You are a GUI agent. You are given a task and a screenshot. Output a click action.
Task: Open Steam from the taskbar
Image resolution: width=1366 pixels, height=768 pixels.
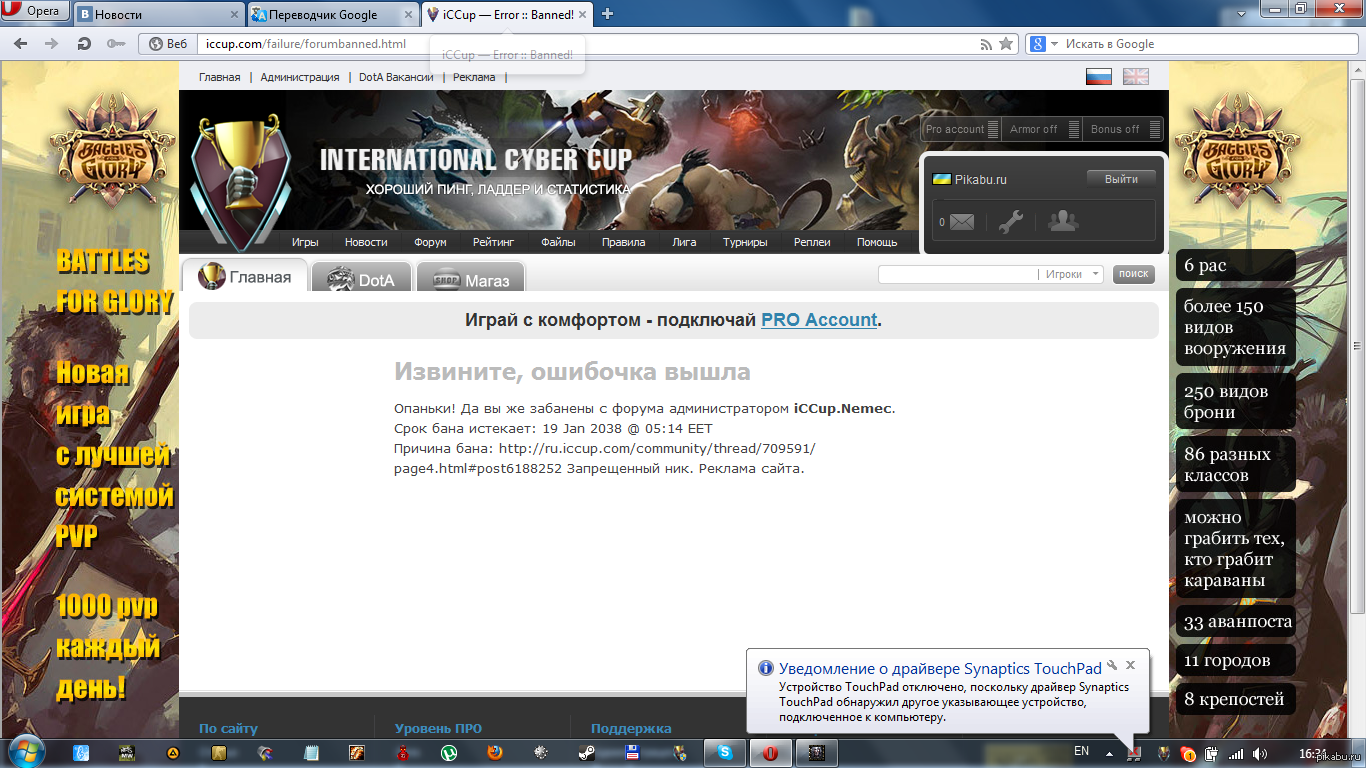coord(586,752)
